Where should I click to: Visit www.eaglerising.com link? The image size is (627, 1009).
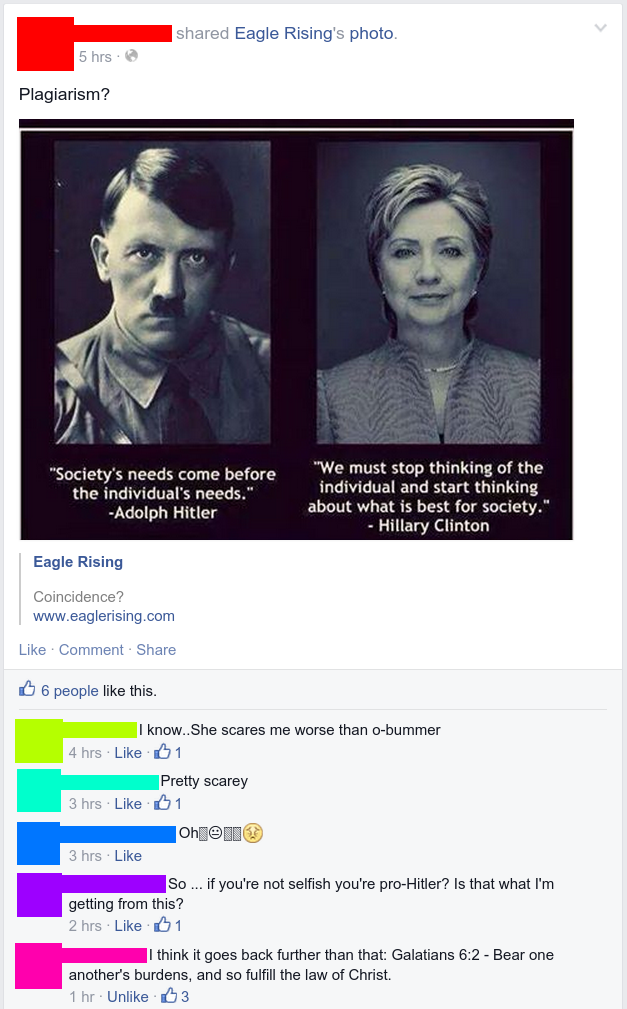[x=104, y=616]
